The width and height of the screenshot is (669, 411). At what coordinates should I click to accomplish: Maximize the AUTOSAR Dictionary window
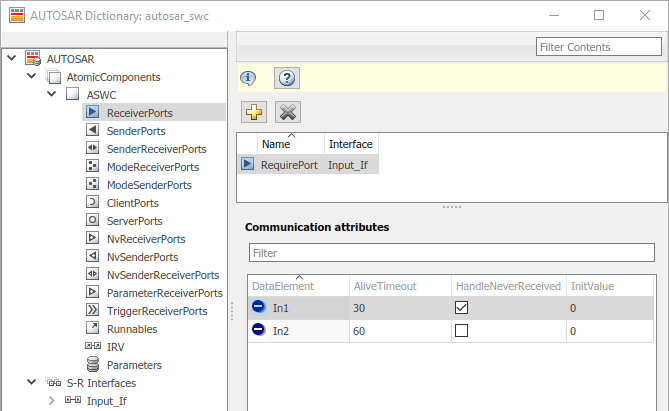(599, 15)
